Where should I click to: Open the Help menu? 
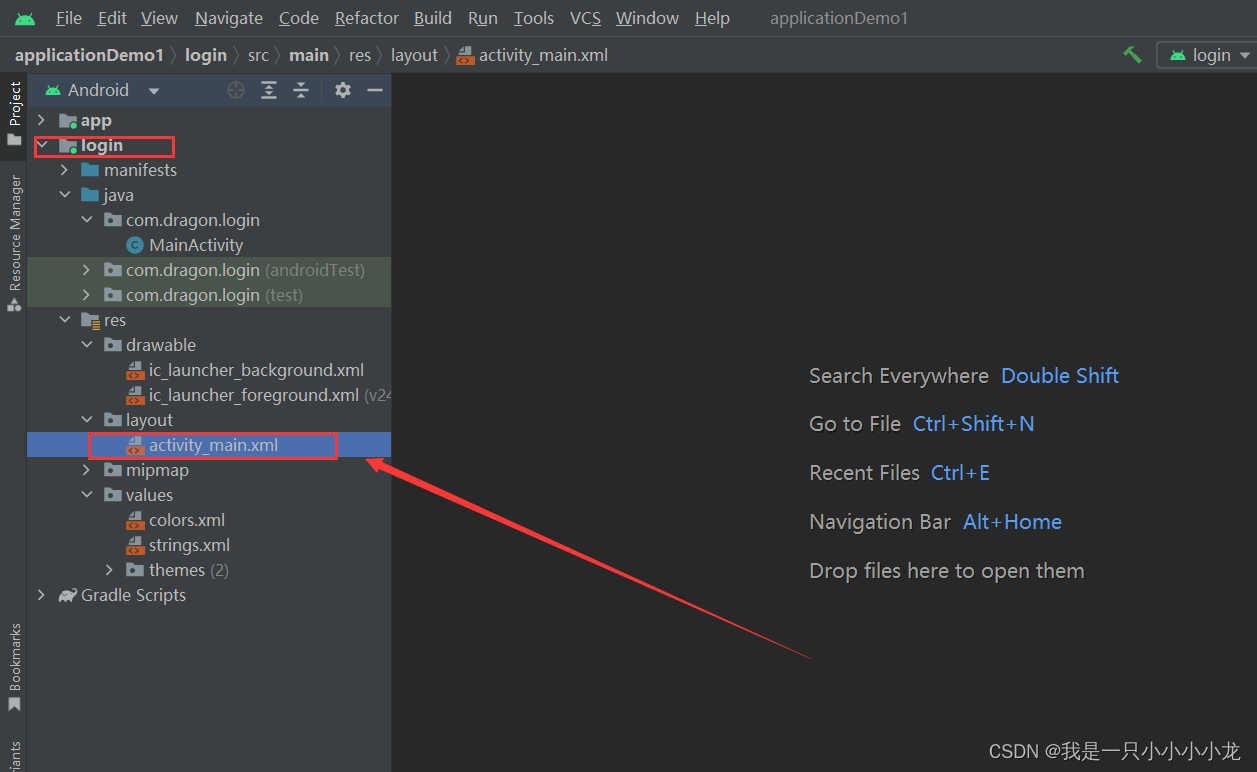click(x=712, y=18)
